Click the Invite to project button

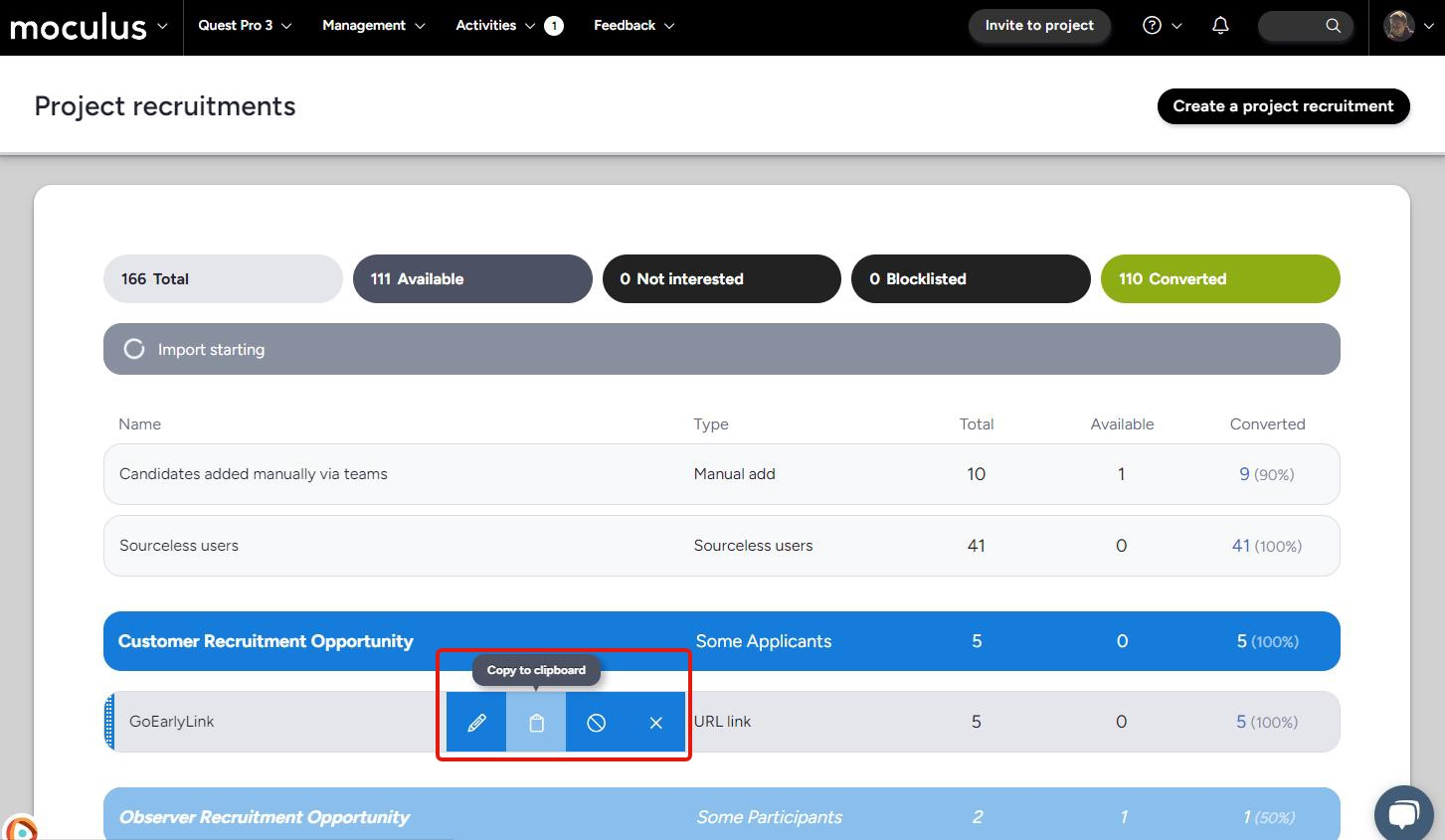(x=1039, y=26)
